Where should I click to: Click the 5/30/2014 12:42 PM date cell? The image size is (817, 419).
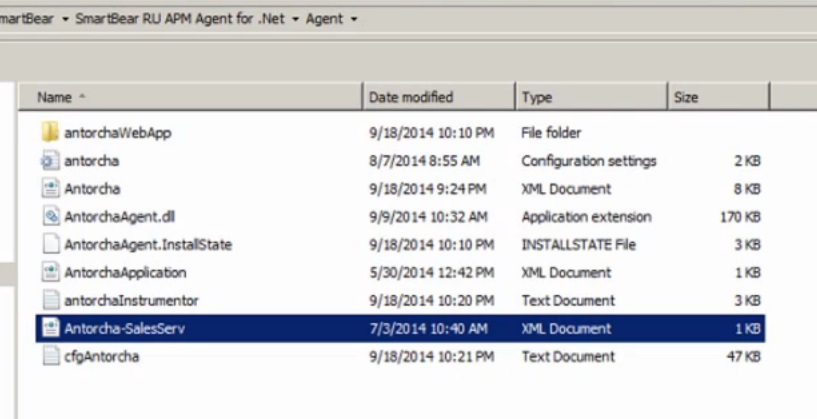431,273
